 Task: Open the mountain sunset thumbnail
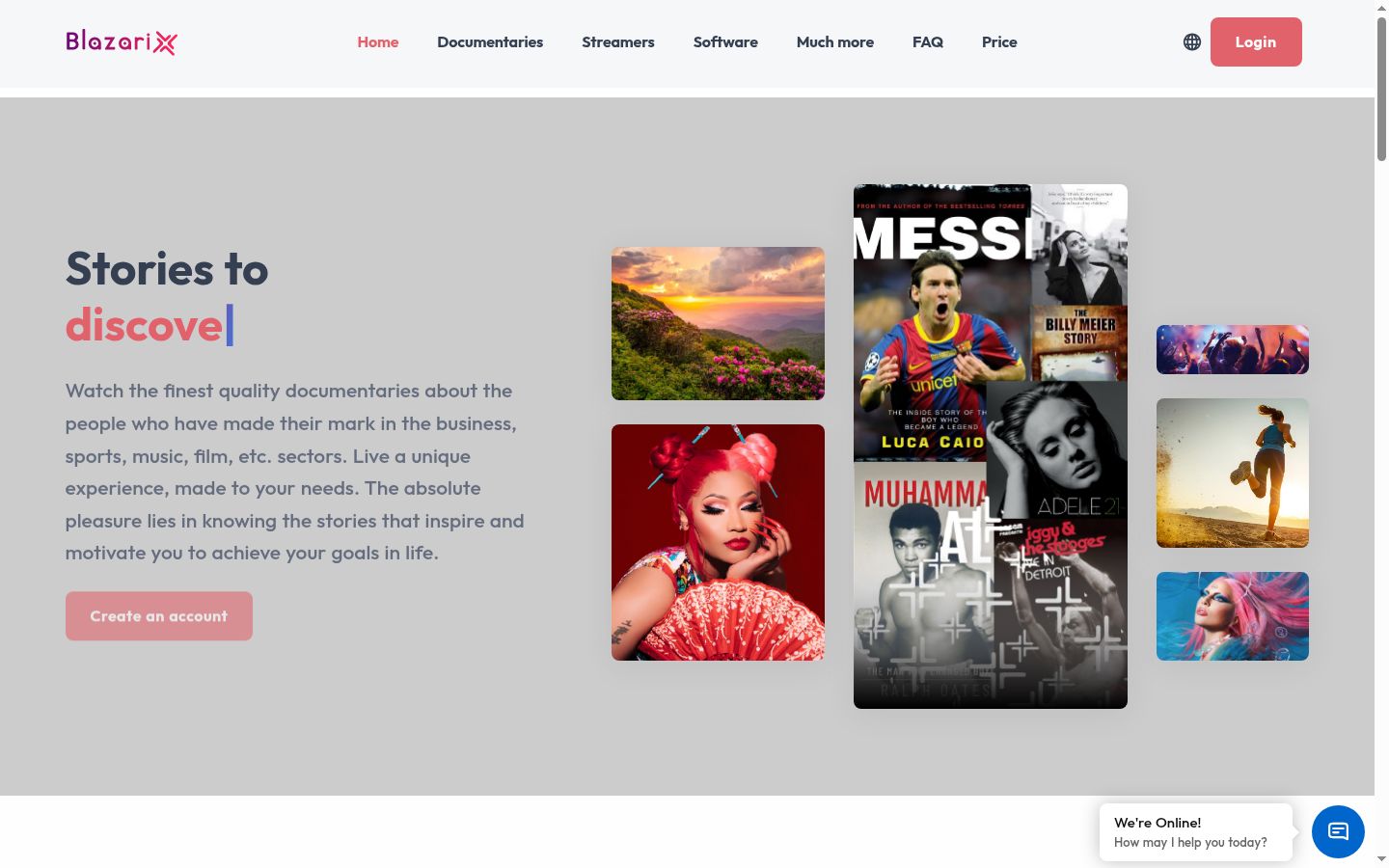click(718, 323)
